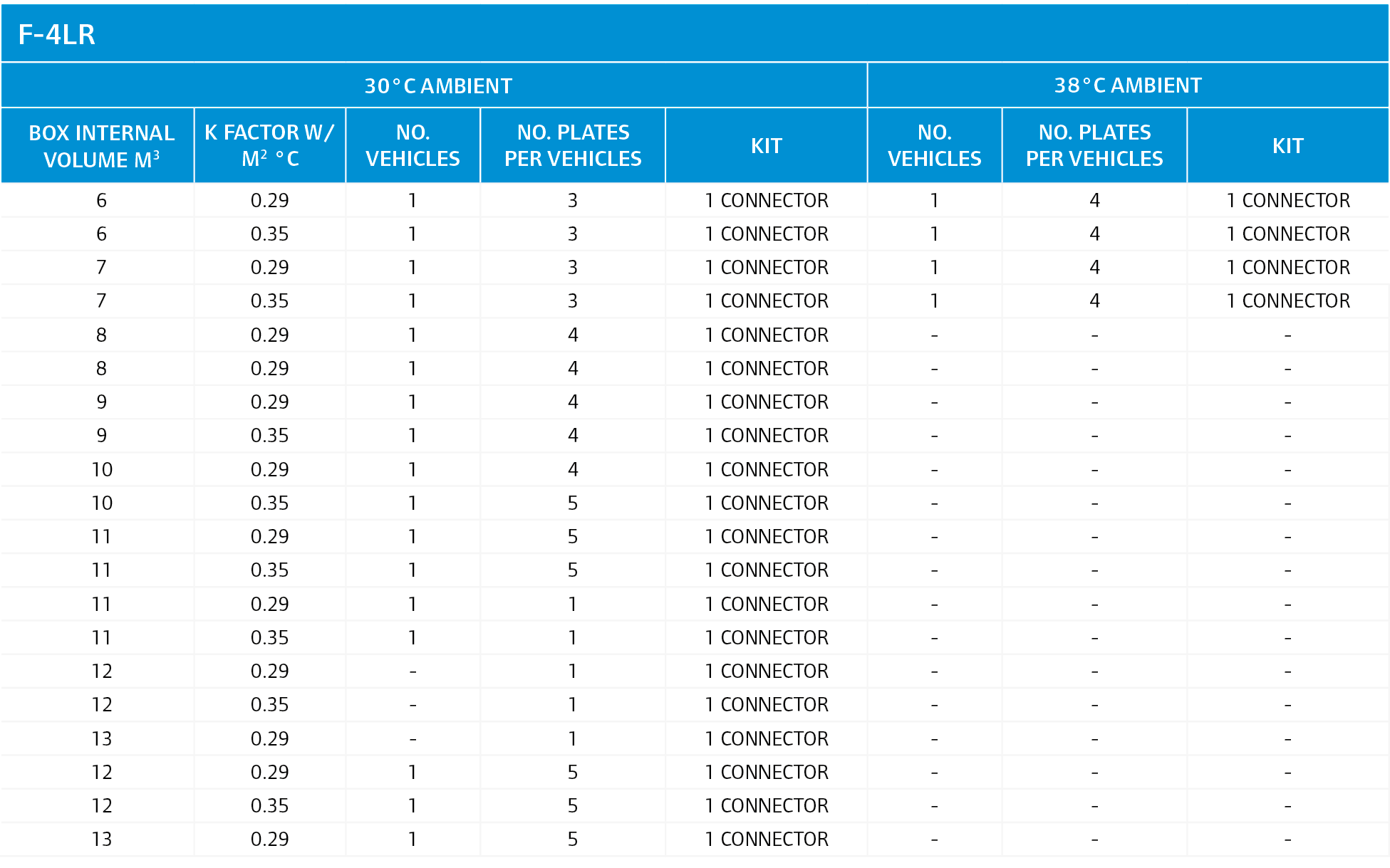The image size is (1390, 868).
Task: Select the 38°C AMBIENT header
Action: [1128, 85]
